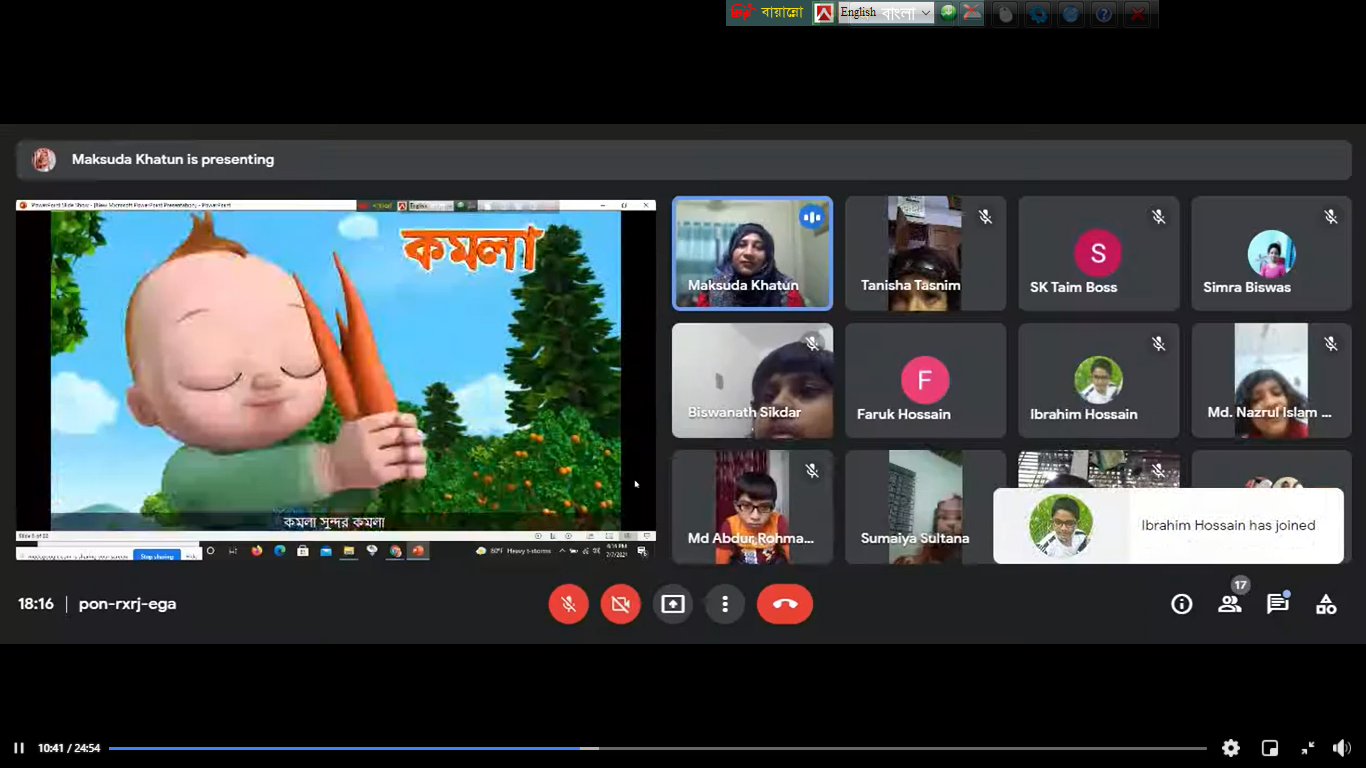Pause the video recording playback
This screenshot has width=1366, height=768.
pyautogui.click(x=19, y=748)
